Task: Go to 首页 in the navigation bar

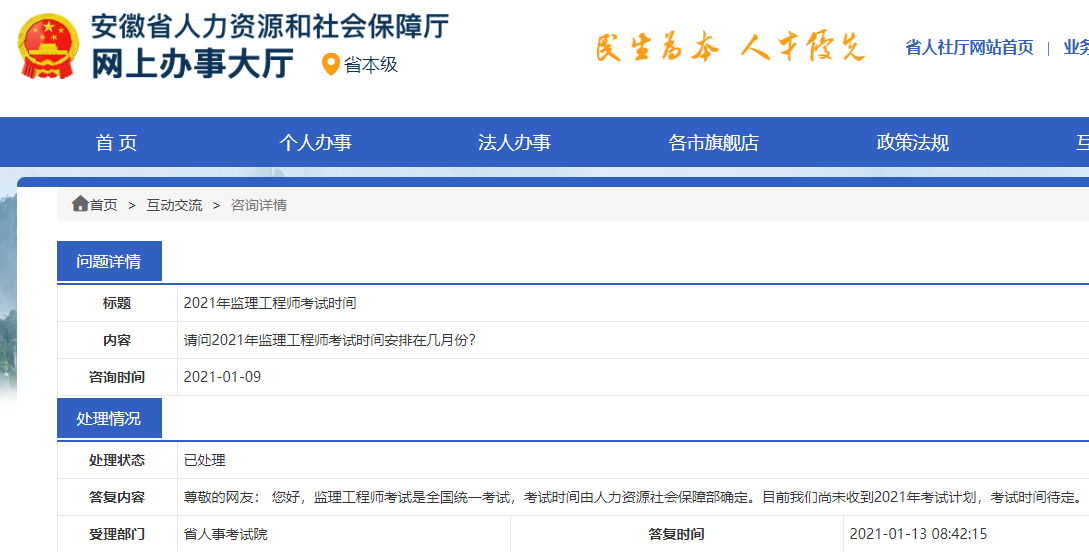Action: pos(116,143)
